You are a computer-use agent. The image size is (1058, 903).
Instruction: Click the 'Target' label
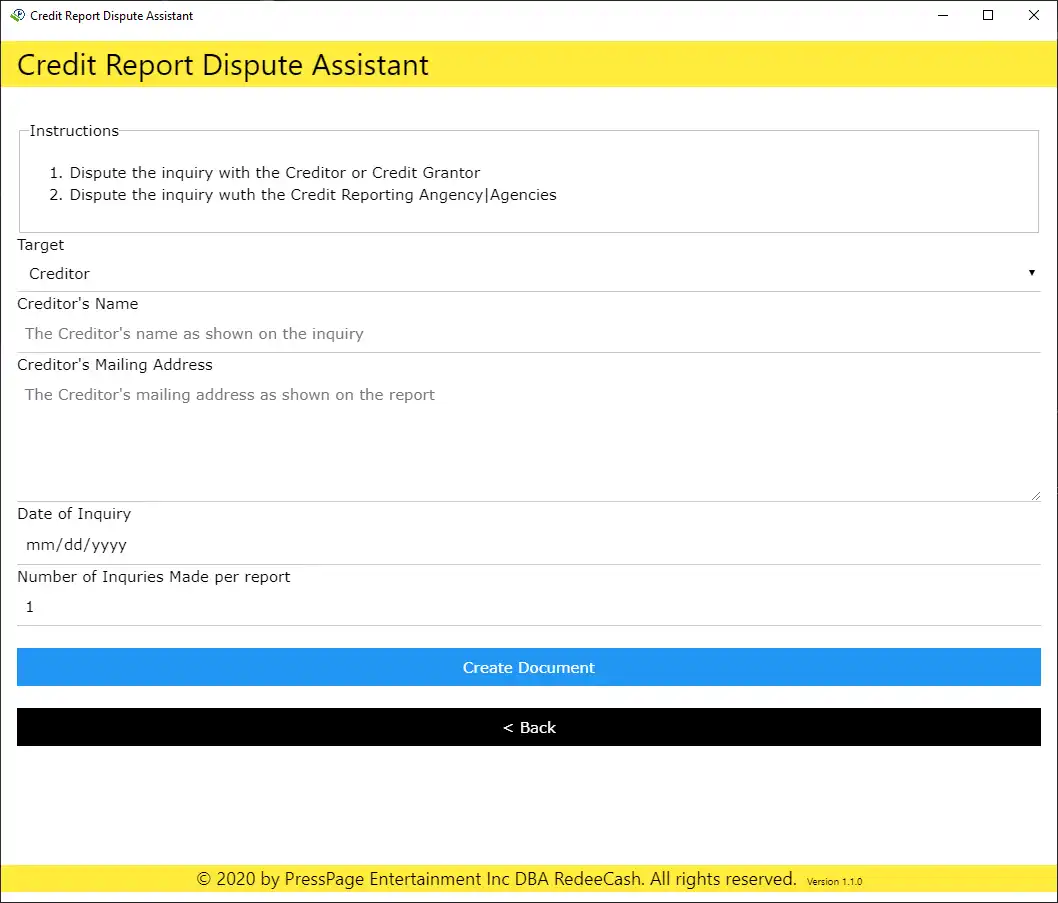(40, 245)
